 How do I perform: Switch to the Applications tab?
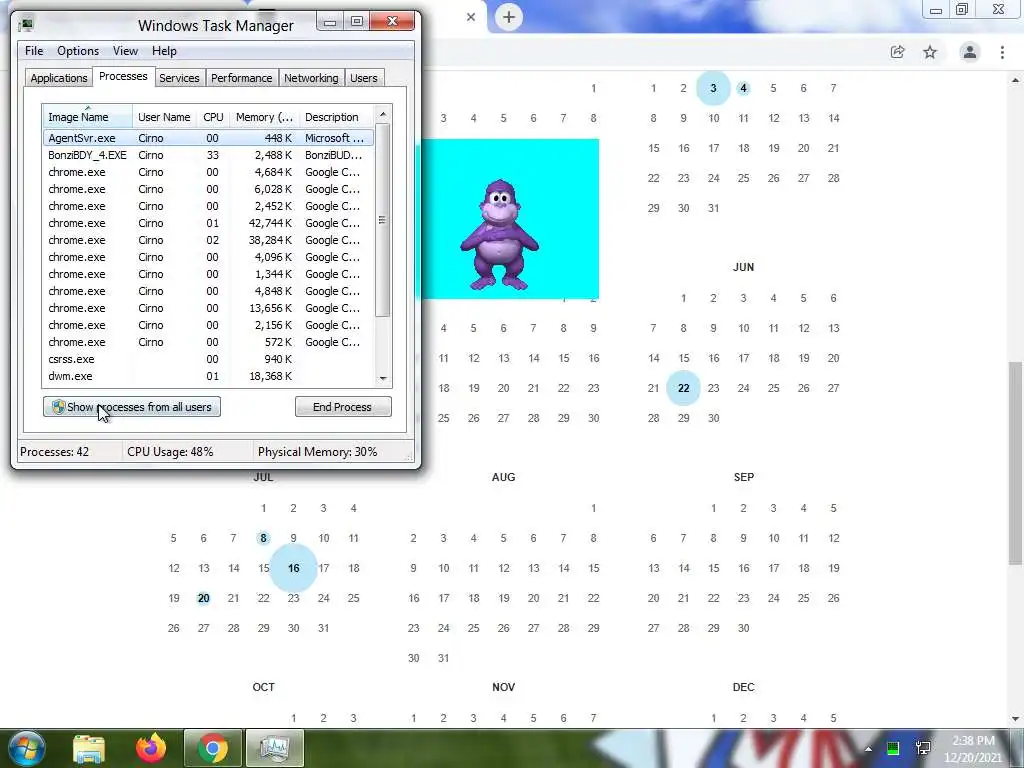(x=59, y=78)
